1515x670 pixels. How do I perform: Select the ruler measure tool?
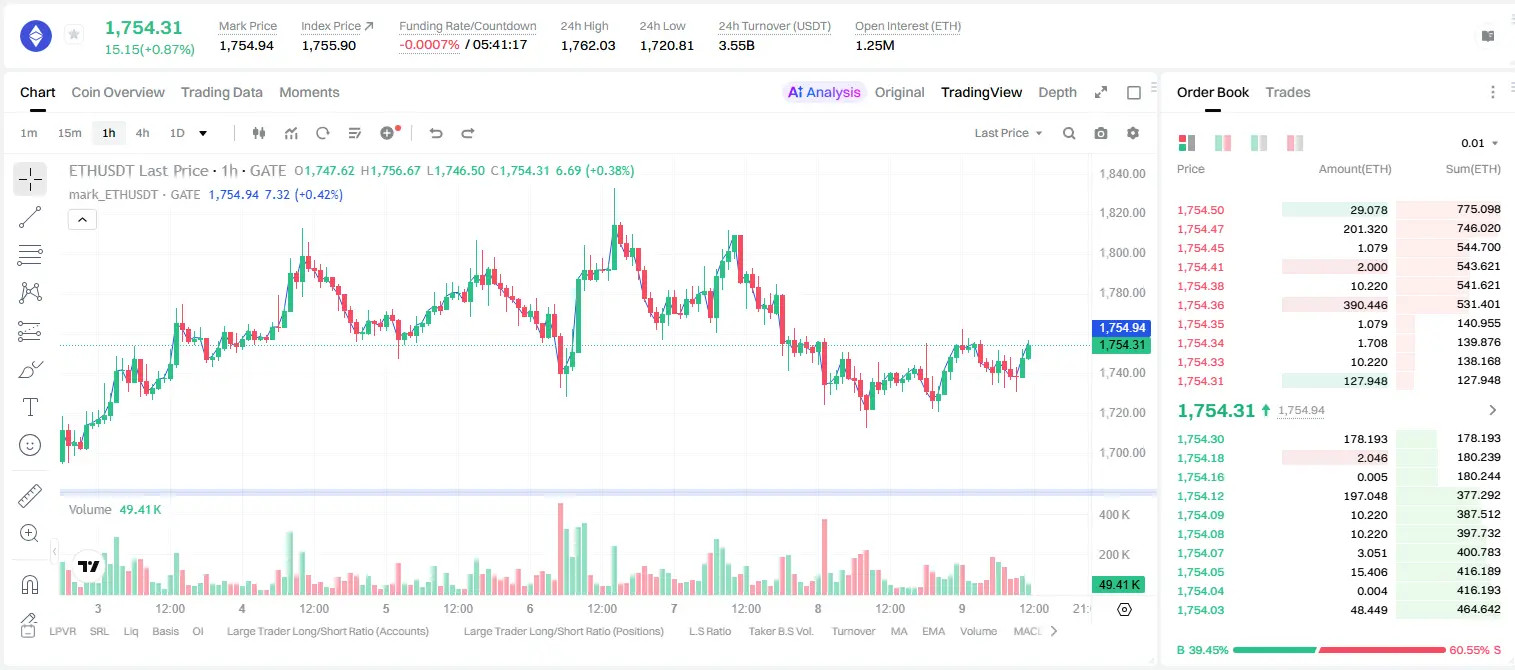(x=30, y=496)
